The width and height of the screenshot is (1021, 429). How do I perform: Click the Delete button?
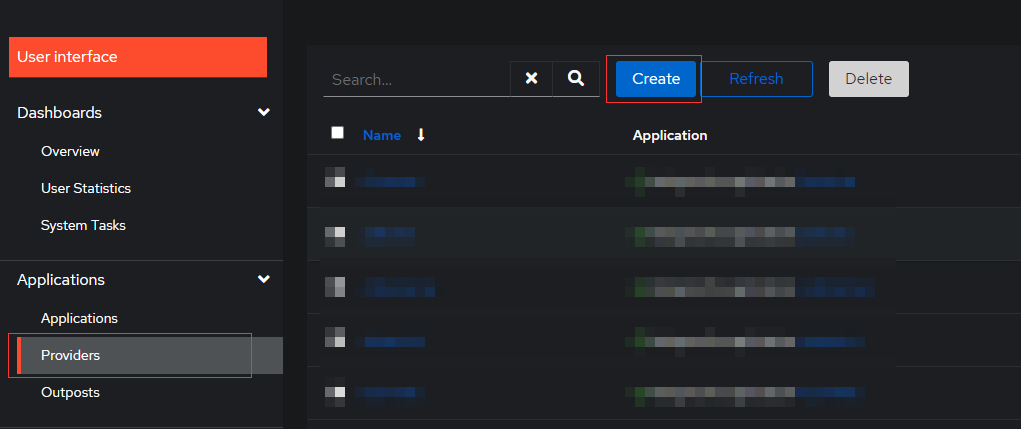869,79
